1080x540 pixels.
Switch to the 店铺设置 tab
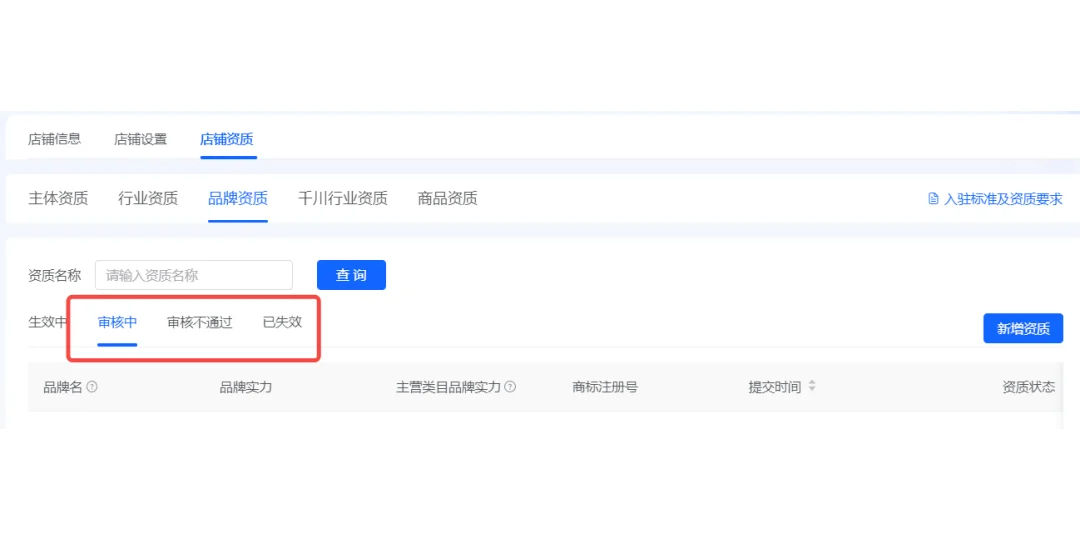(140, 139)
